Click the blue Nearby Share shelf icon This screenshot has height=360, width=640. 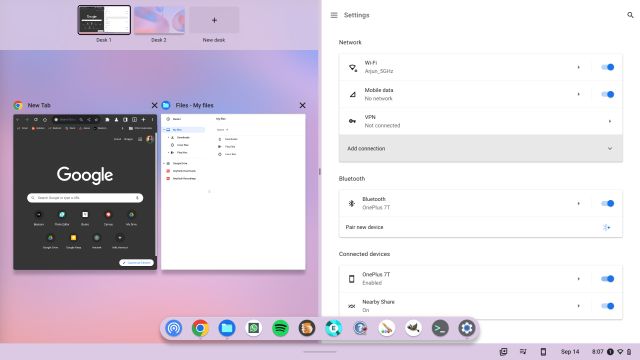[x=173, y=328]
